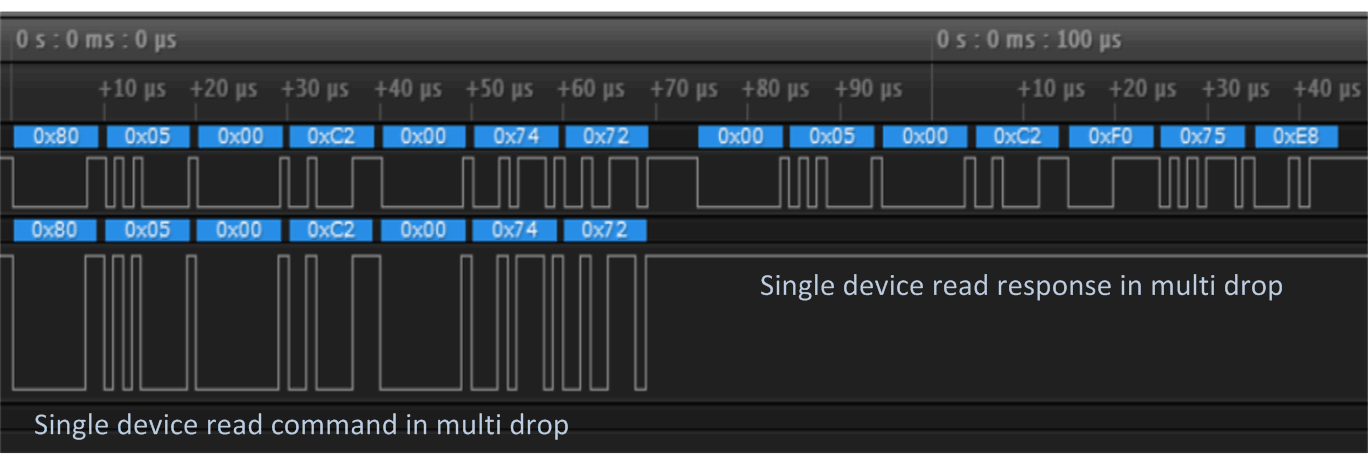Click the 0x80 byte on upper channel

pos(56,137)
